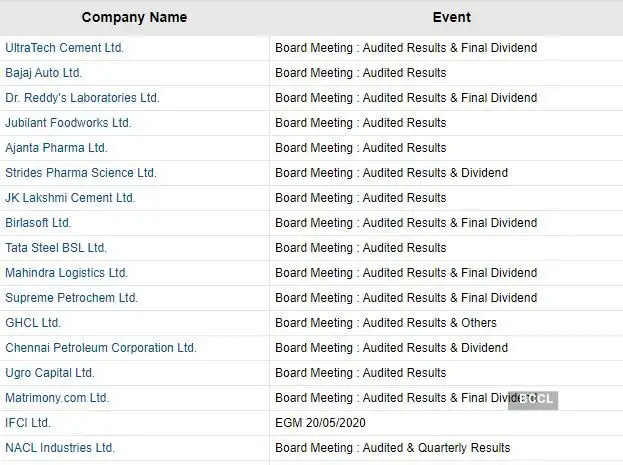The height and width of the screenshot is (465, 623).
Task: Click Tata Steel BSL Ltd. link
Action: (56, 248)
